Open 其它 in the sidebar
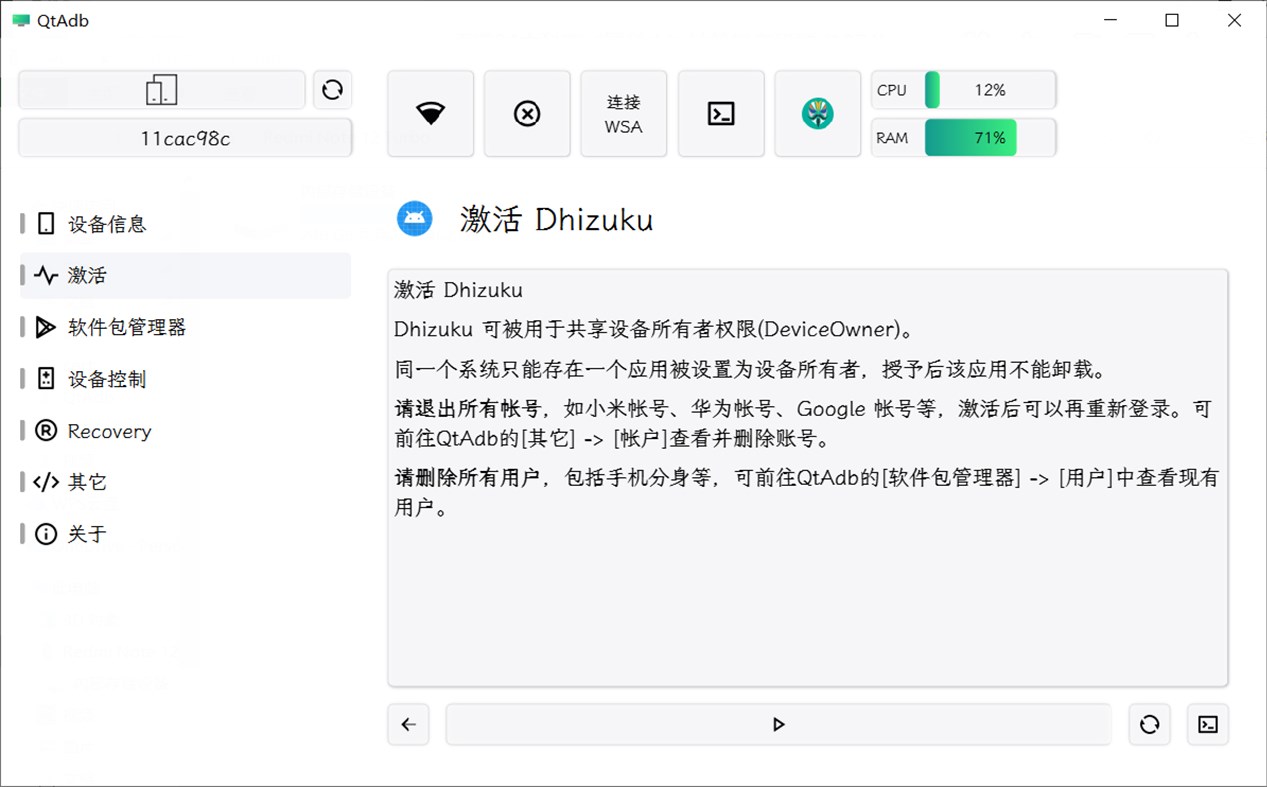 (x=185, y=482)
